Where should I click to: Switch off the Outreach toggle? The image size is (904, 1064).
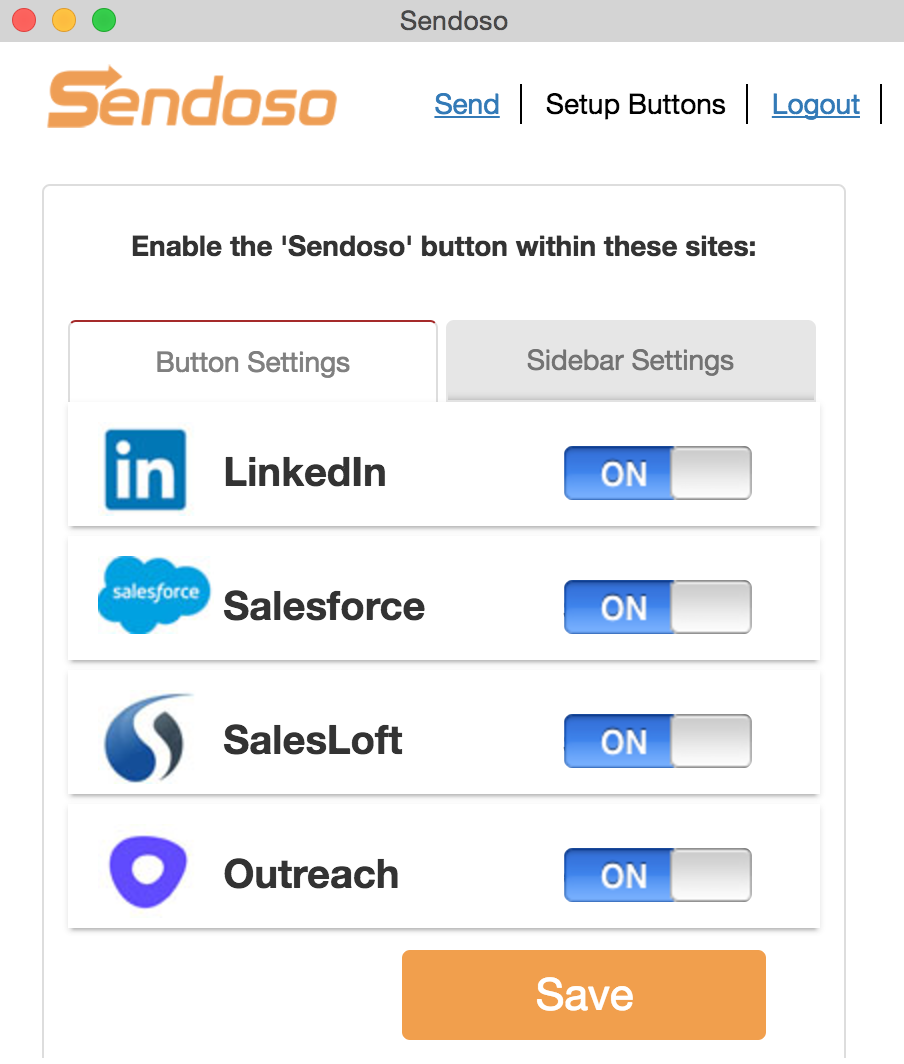click(657, 875)
